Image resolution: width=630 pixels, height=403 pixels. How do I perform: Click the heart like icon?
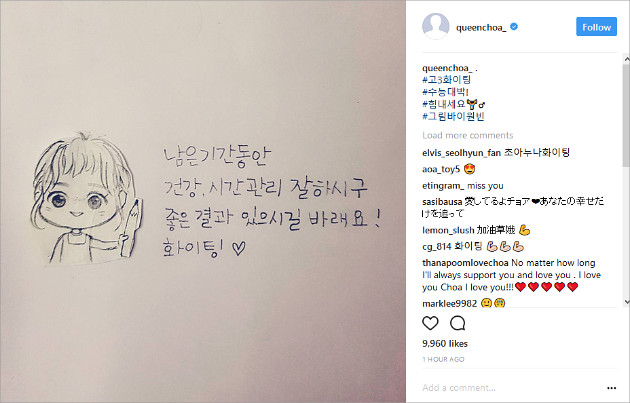point(430,323)
